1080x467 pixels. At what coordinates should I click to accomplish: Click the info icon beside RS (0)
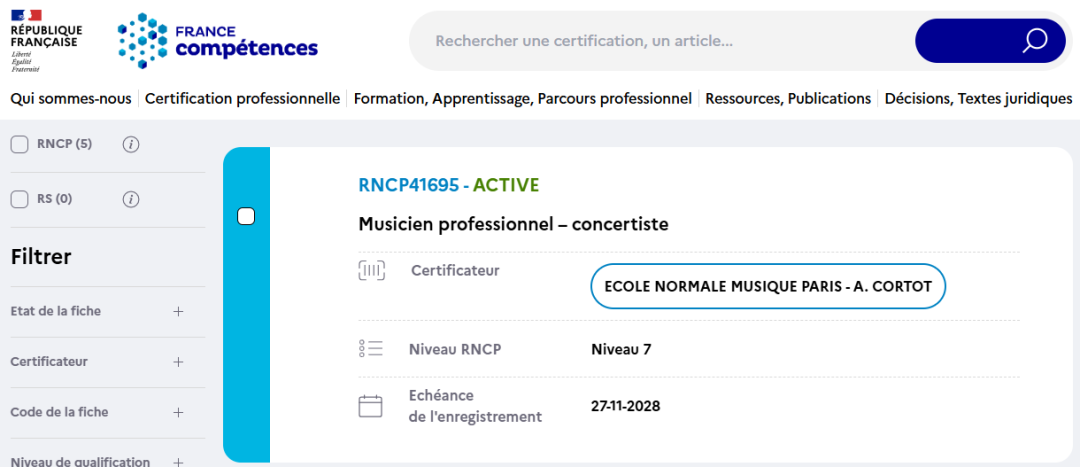[130, 199]
